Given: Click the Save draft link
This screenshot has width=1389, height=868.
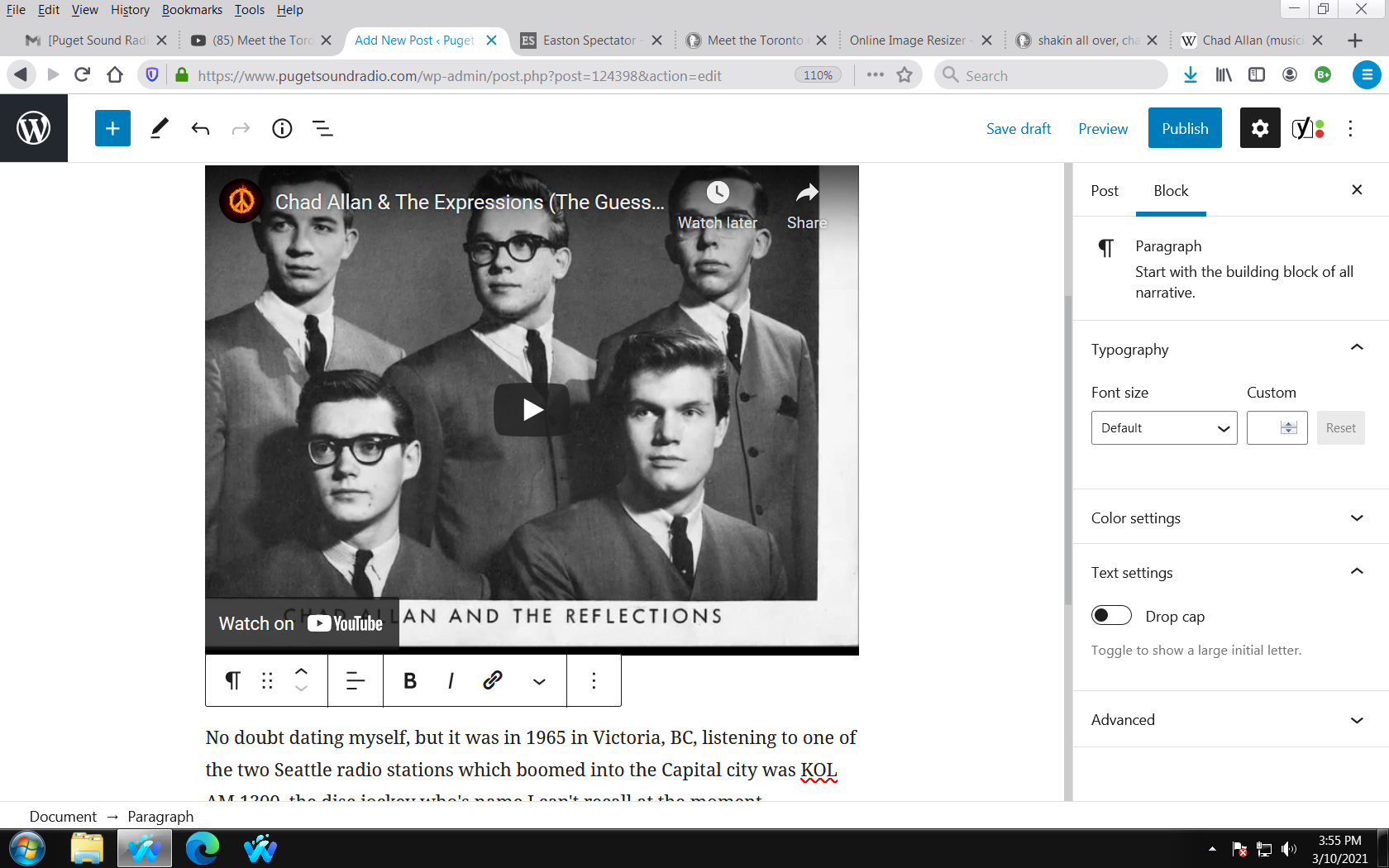Looking at the screenshot, I should [1018, 128].
